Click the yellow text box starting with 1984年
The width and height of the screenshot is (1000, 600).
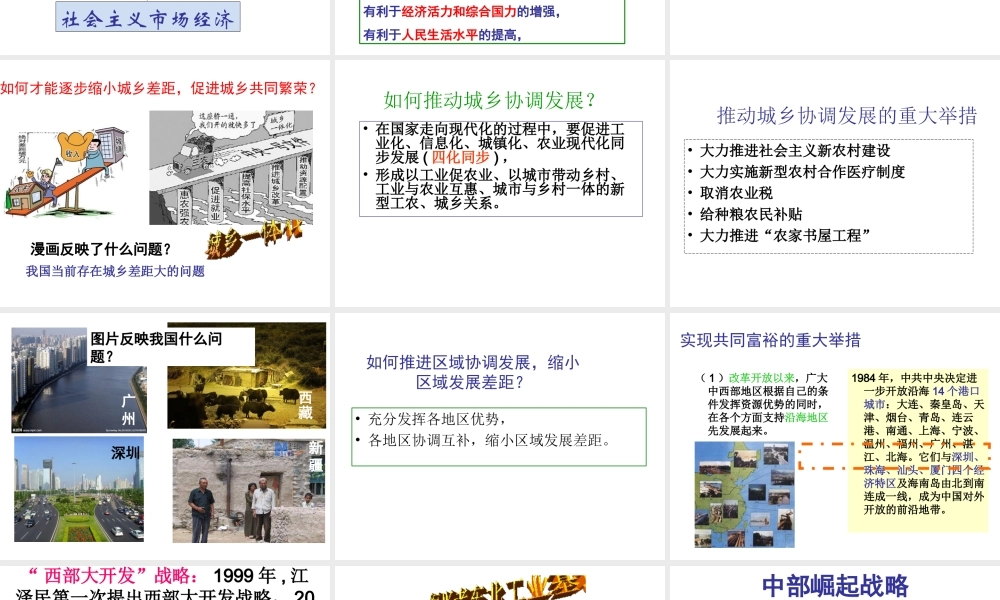coord(917,451)
